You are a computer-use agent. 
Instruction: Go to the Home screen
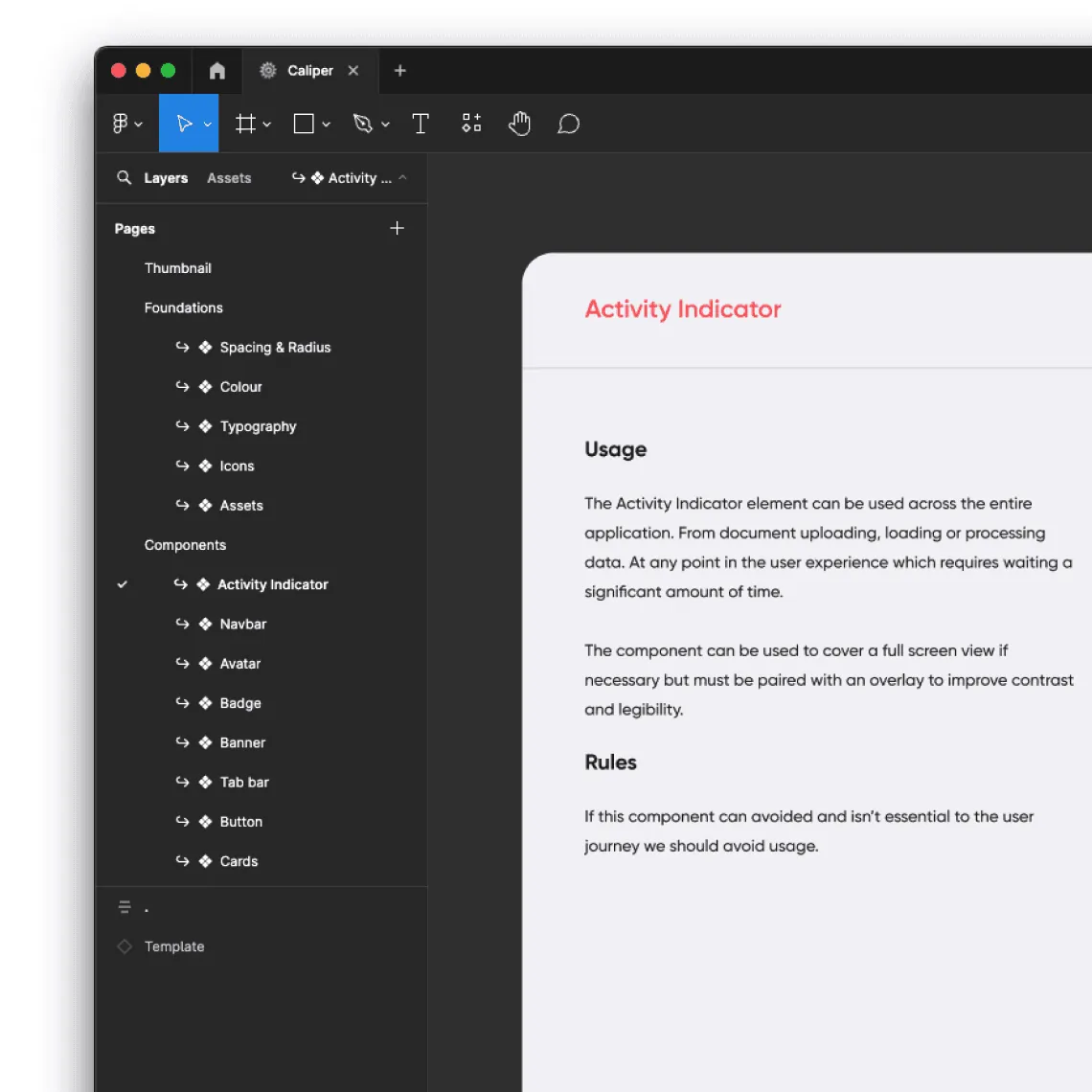coord(217,70)
